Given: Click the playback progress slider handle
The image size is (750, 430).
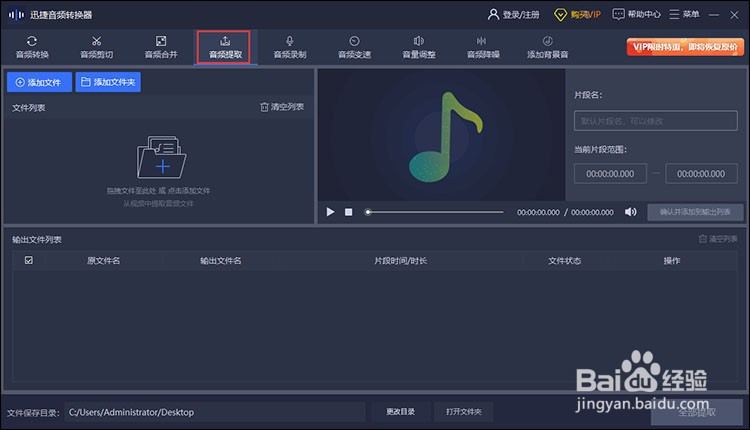Looking at the screenshot, I should (x=368, y=212).
